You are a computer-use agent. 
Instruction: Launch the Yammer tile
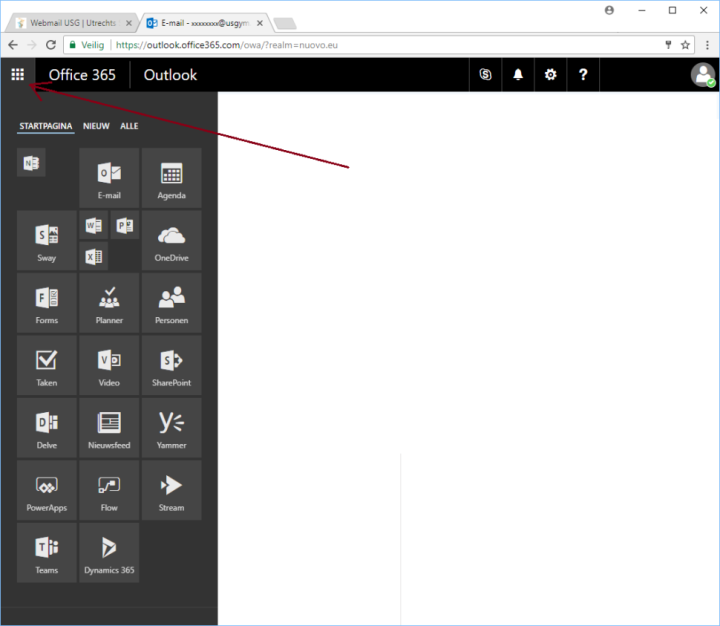pyautogui.click(x=171, y=428)
